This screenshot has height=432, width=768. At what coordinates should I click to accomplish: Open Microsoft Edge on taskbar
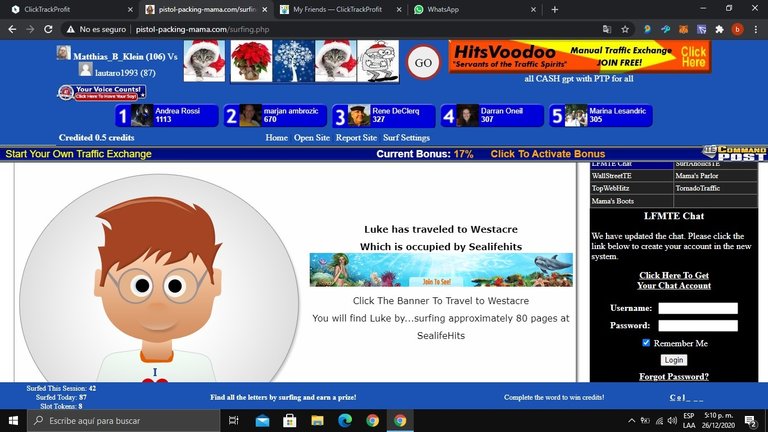[345, 421]
